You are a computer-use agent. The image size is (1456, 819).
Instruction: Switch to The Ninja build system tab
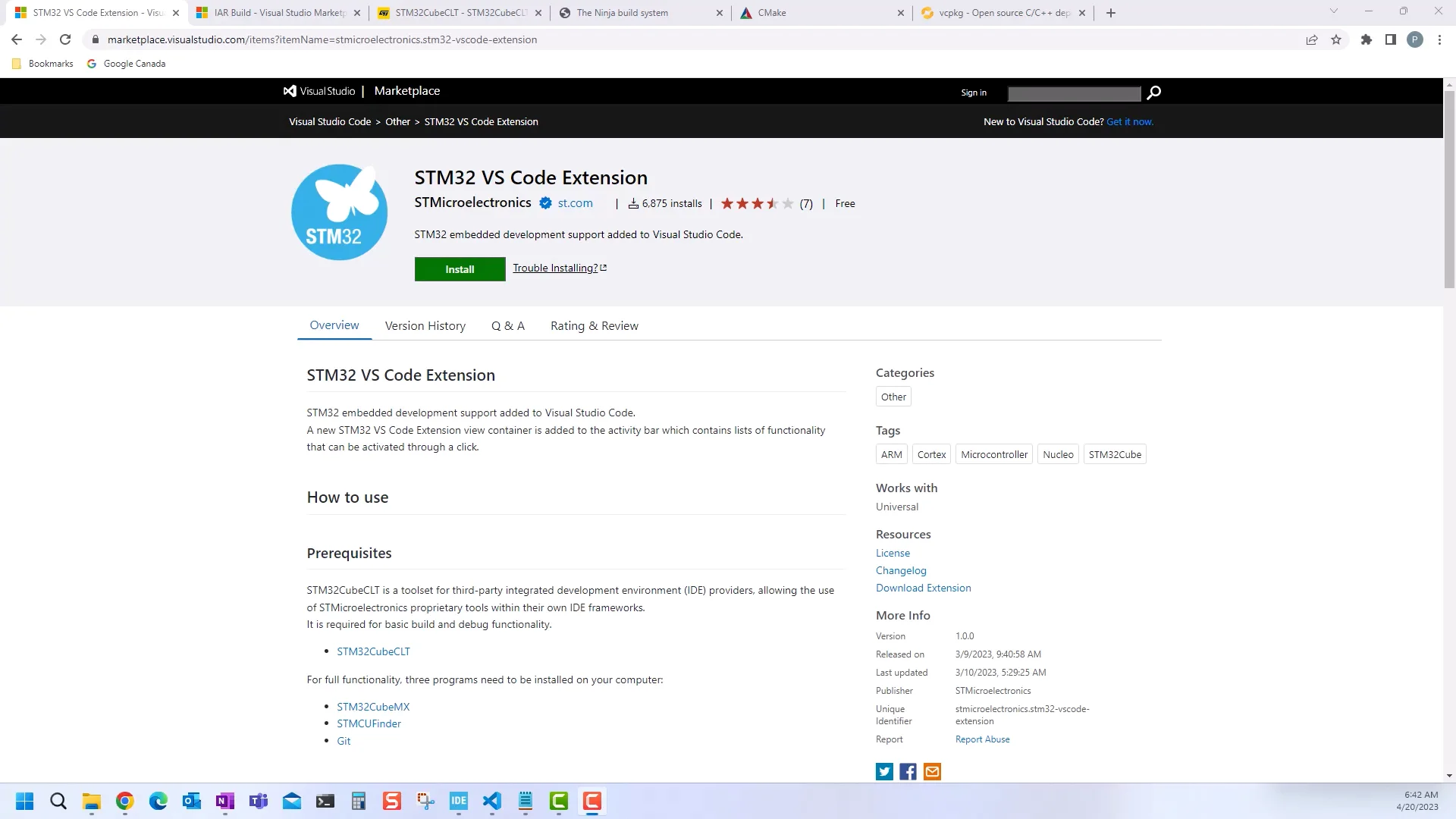(641, 13)
